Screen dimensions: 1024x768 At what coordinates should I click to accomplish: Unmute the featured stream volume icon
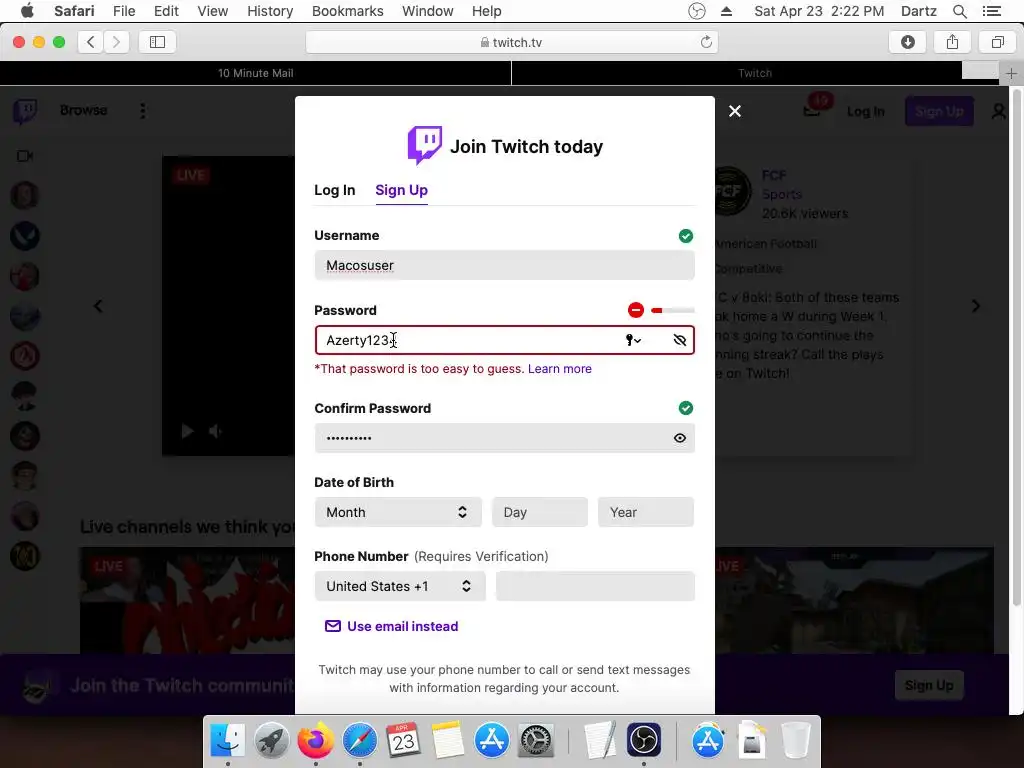coord(215,431)
